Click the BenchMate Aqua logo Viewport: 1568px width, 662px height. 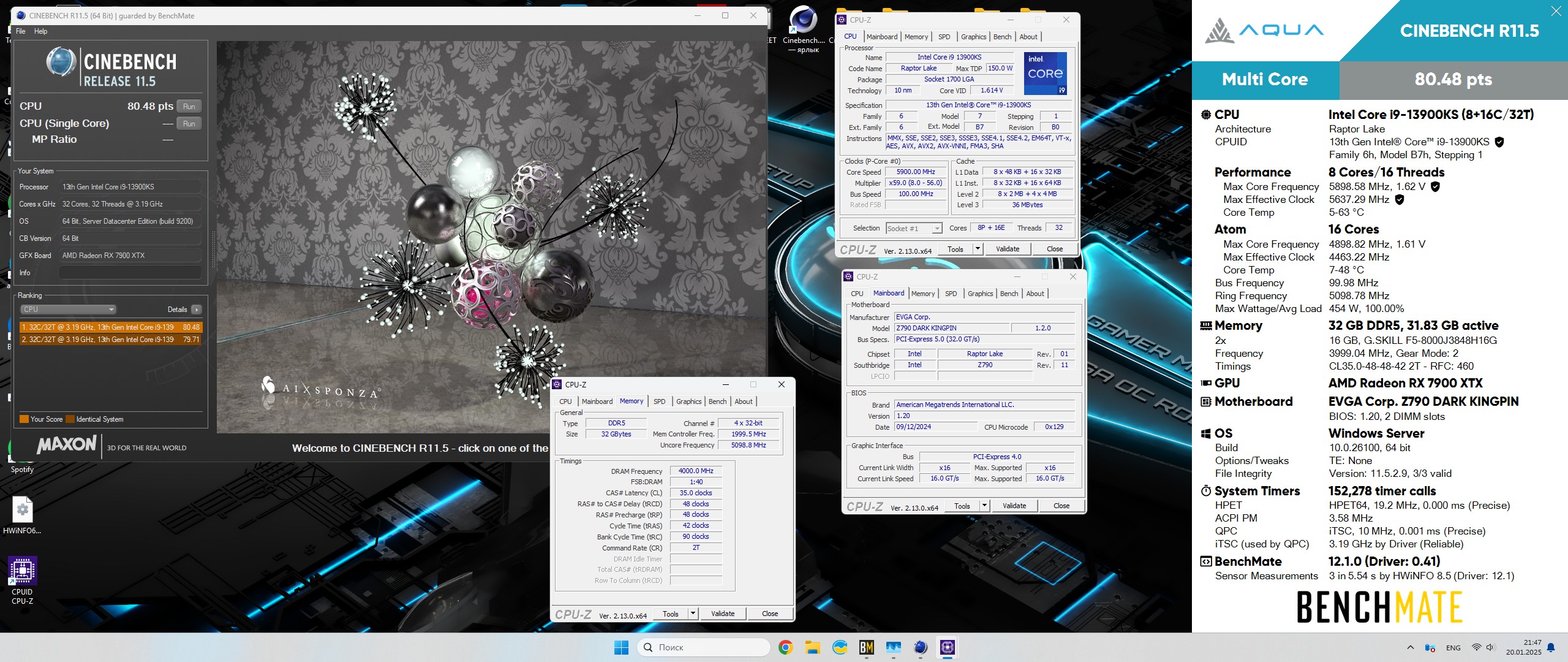pyautogui.click(x=1264, y=30)
